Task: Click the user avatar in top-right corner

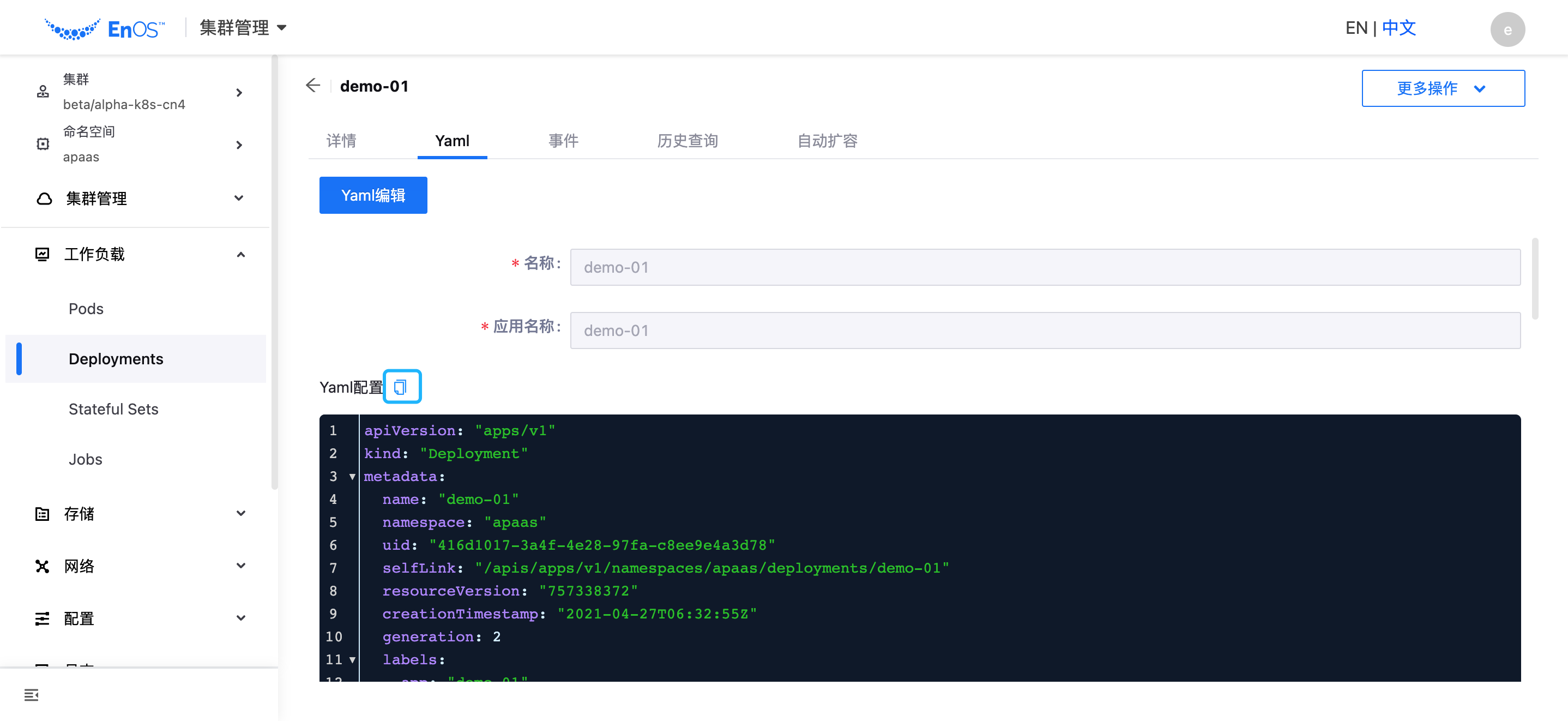Action: tap(1507, 28)
